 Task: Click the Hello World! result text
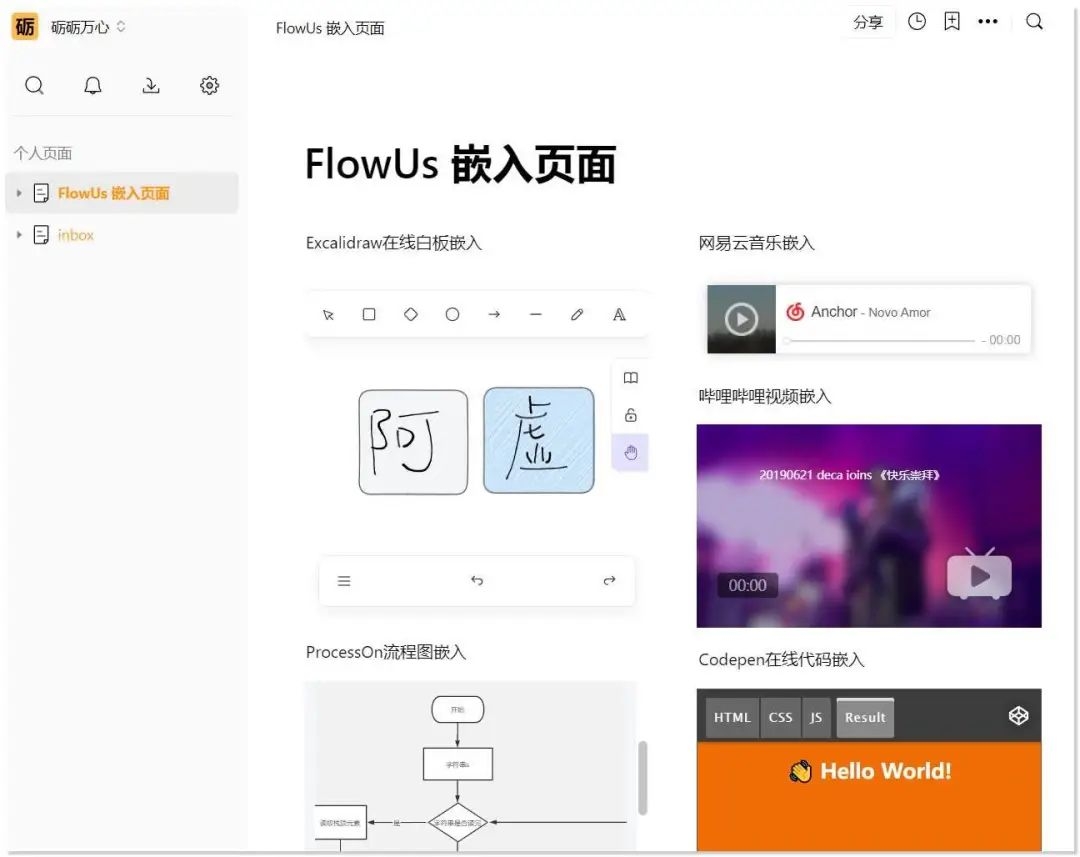(x=869, y=771)
